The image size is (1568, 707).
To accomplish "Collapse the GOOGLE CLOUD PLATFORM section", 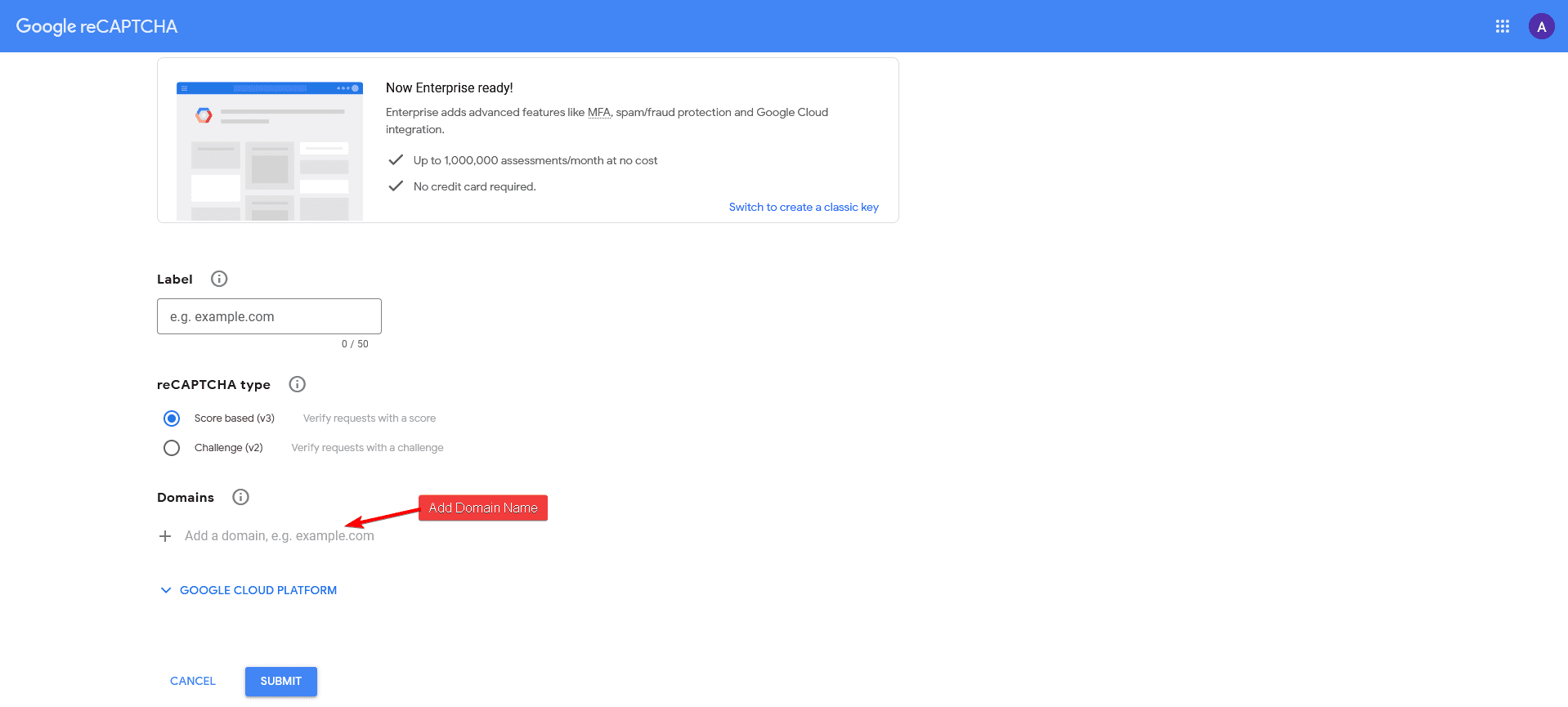I will [258, 589].
